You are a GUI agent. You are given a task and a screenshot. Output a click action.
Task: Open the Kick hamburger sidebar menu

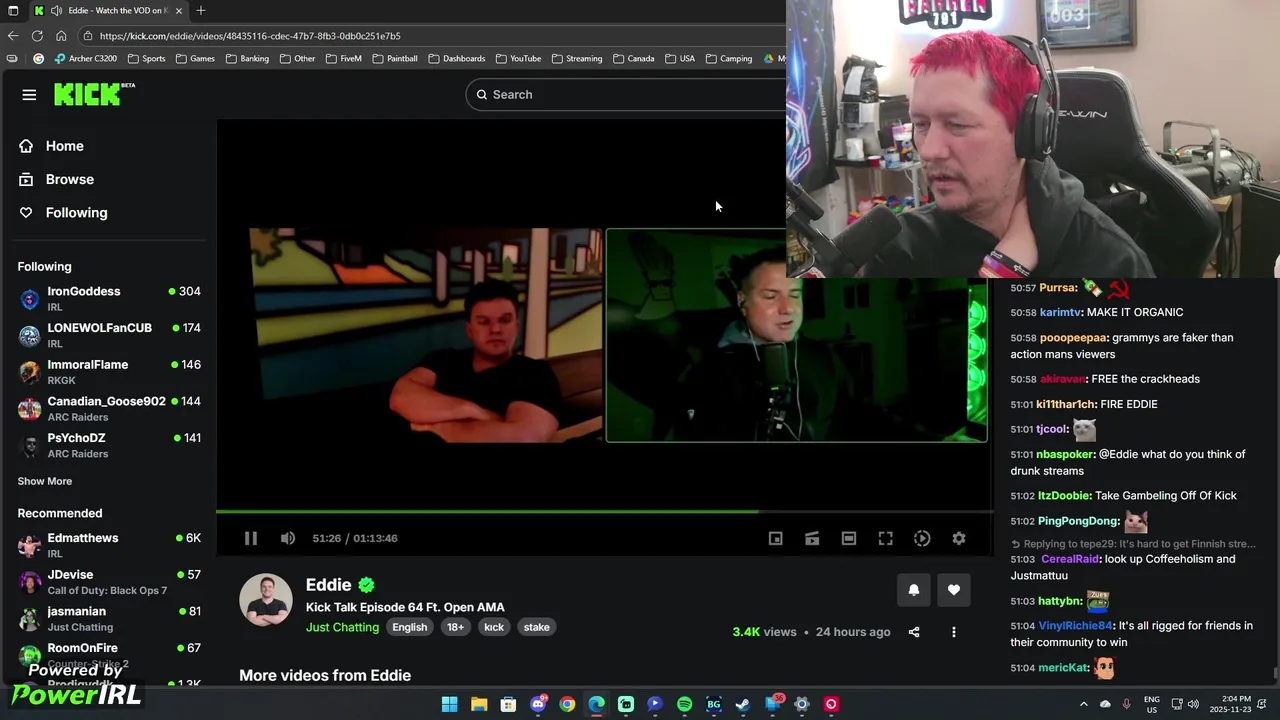pos(29,94)
